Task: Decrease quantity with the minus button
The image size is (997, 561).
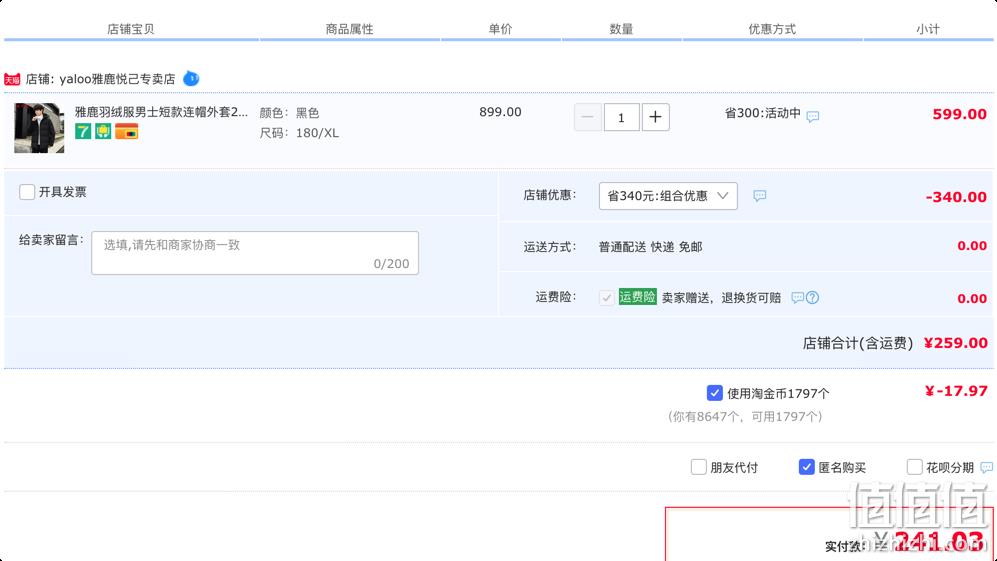Action: click(x=588, y=117)
